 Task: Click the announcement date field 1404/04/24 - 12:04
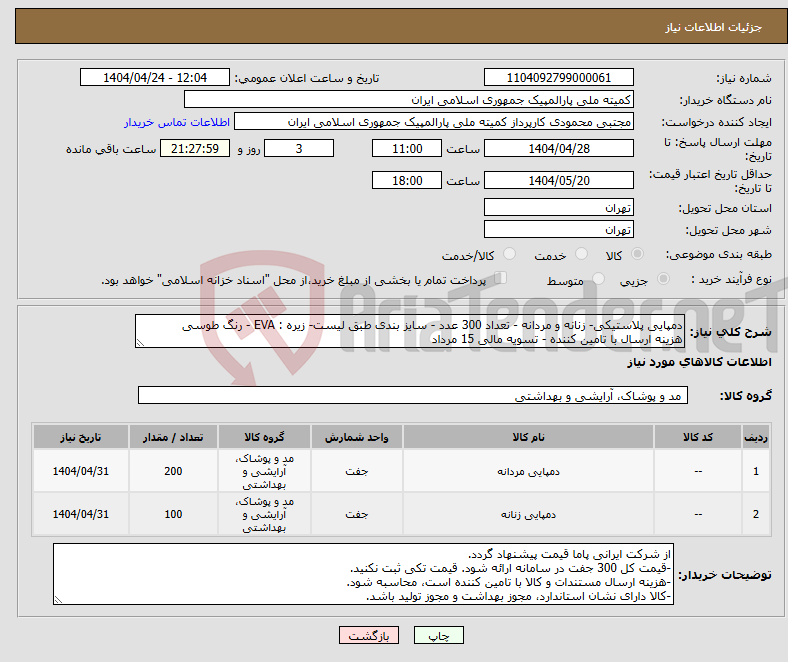155,77
